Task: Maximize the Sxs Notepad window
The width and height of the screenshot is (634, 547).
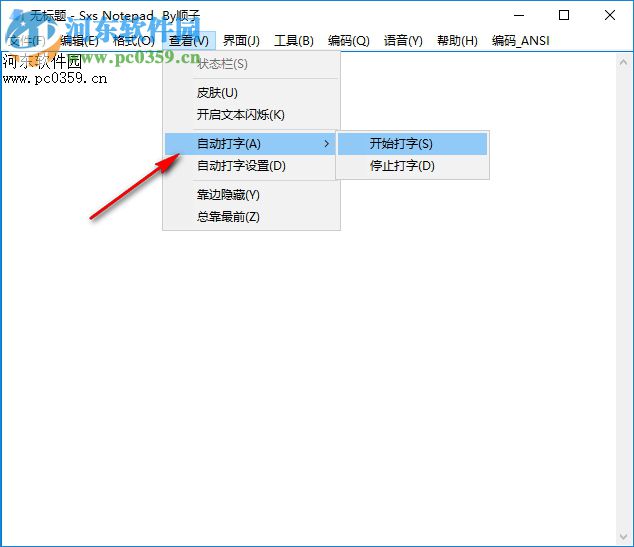Action: click(564, 15)
